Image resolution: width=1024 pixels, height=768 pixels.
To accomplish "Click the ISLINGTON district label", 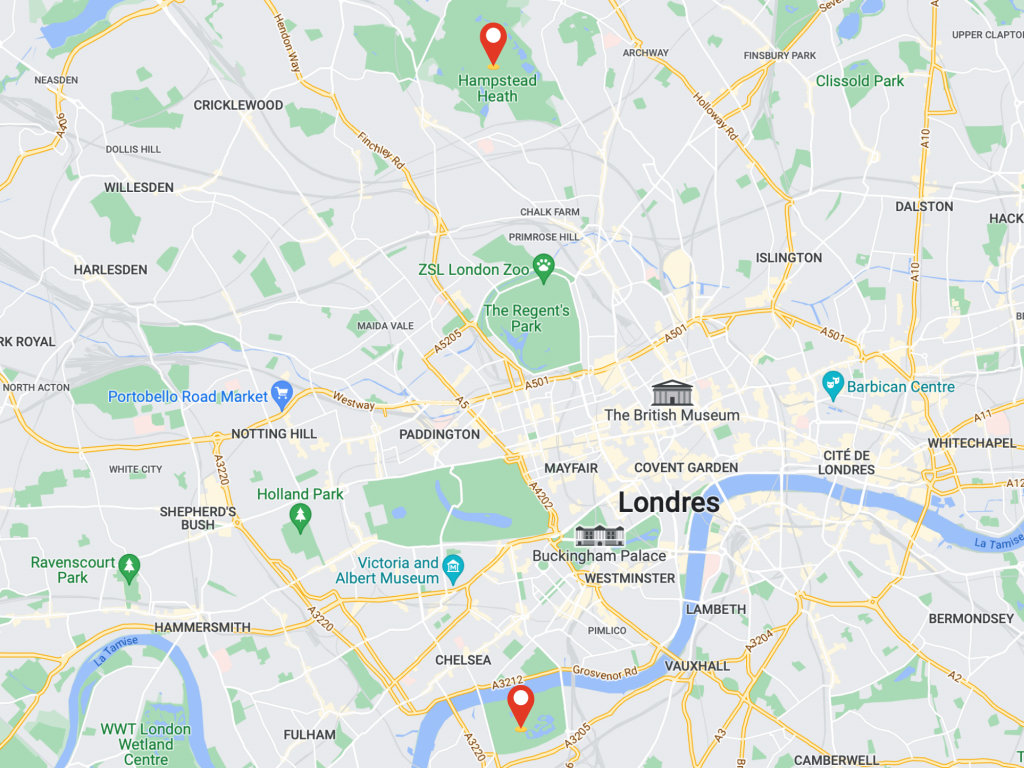I will (789, 258).
